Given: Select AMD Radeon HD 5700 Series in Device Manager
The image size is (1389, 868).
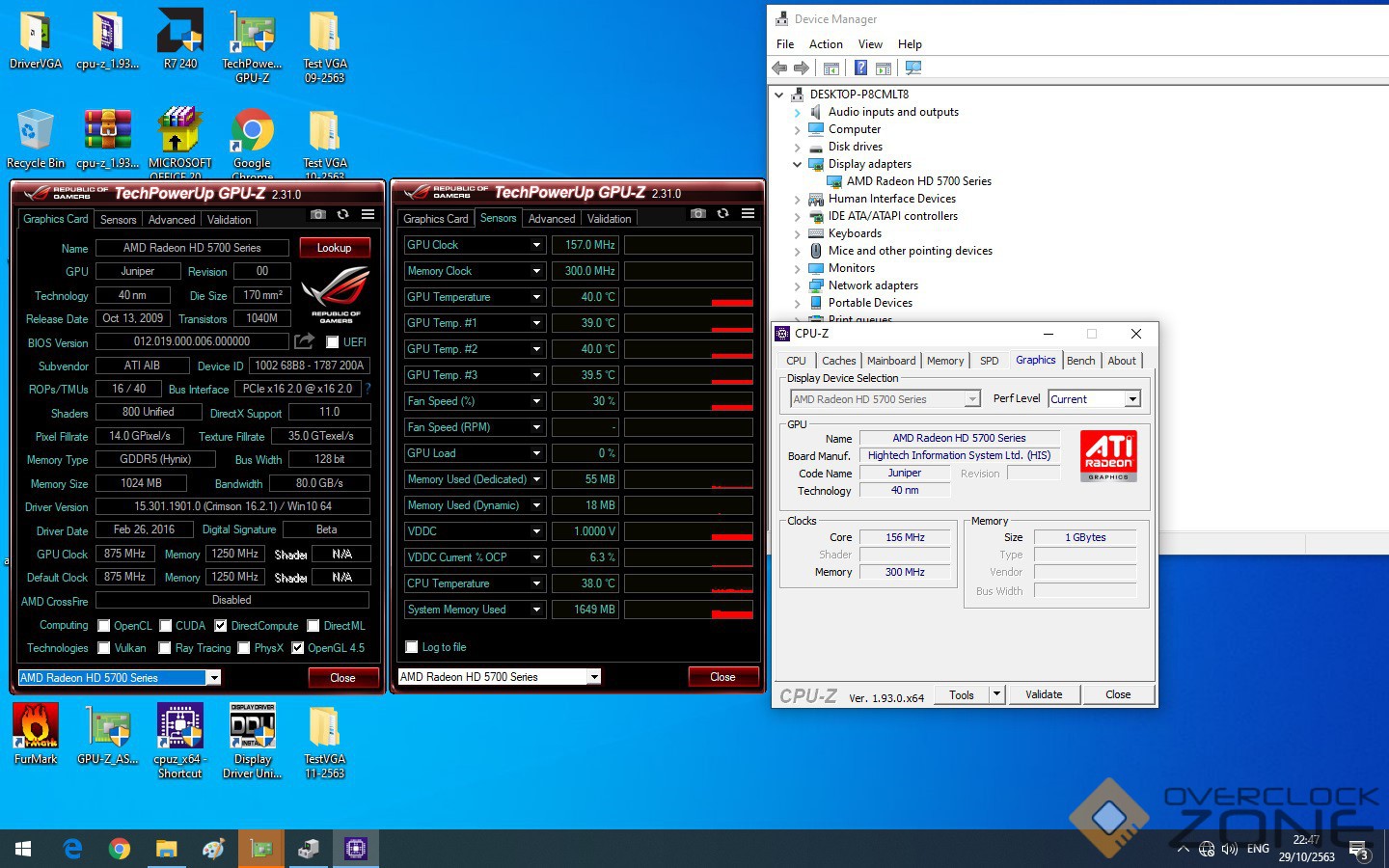Looking at the screenshot, I should pos(918,181).
